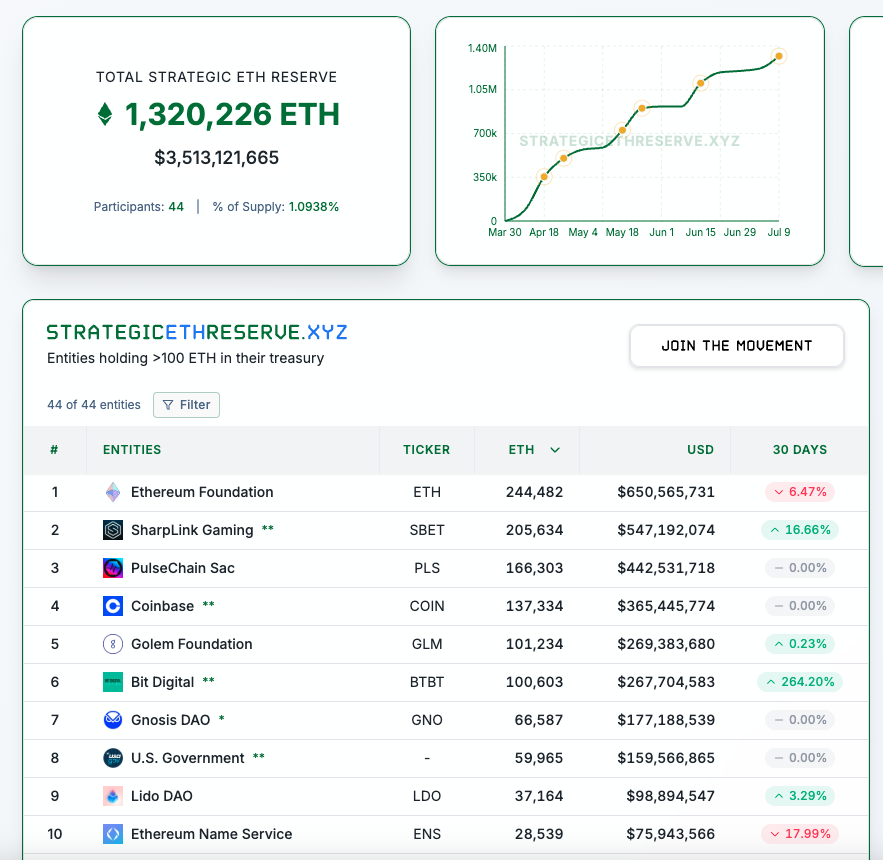Click the GNO ticker cell
The height and width of the screenshot is (860, 883).
pos(427,720)
